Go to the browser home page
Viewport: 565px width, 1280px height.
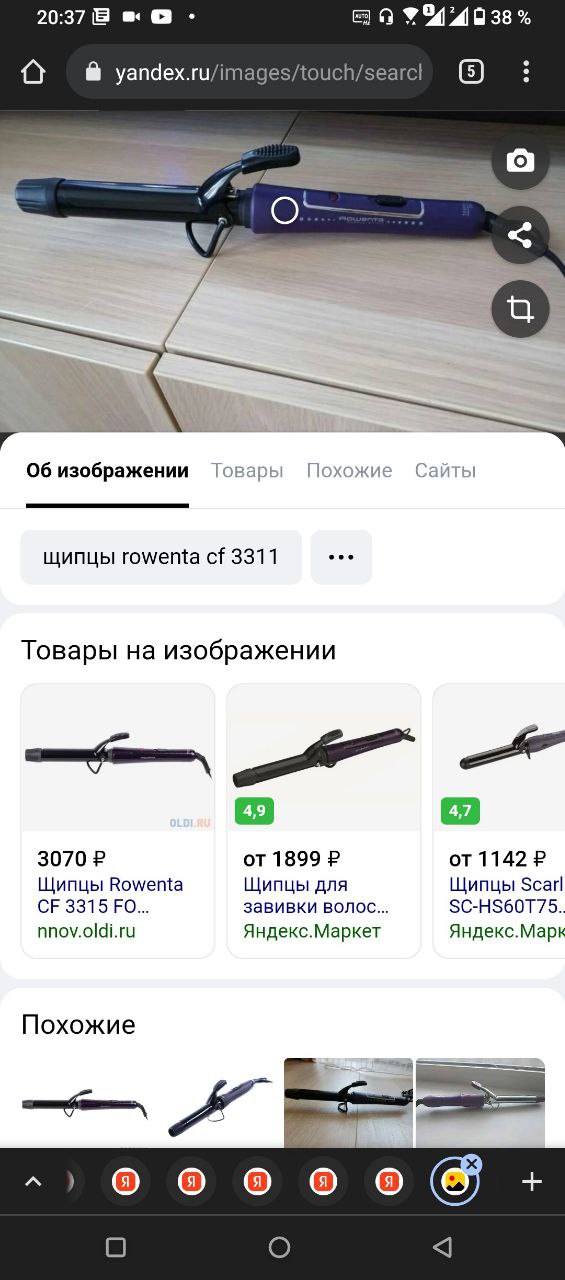(x=33, y=72)
